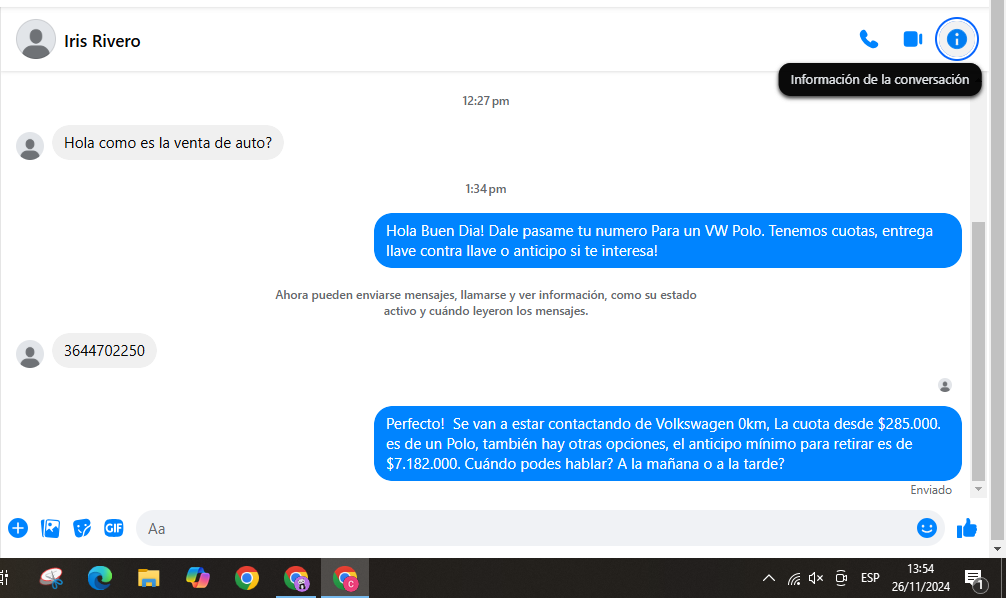This screenshot has width=1006, height=598.
Task: Switch keyboard language via ESP indicator
Action: (870, 578)
